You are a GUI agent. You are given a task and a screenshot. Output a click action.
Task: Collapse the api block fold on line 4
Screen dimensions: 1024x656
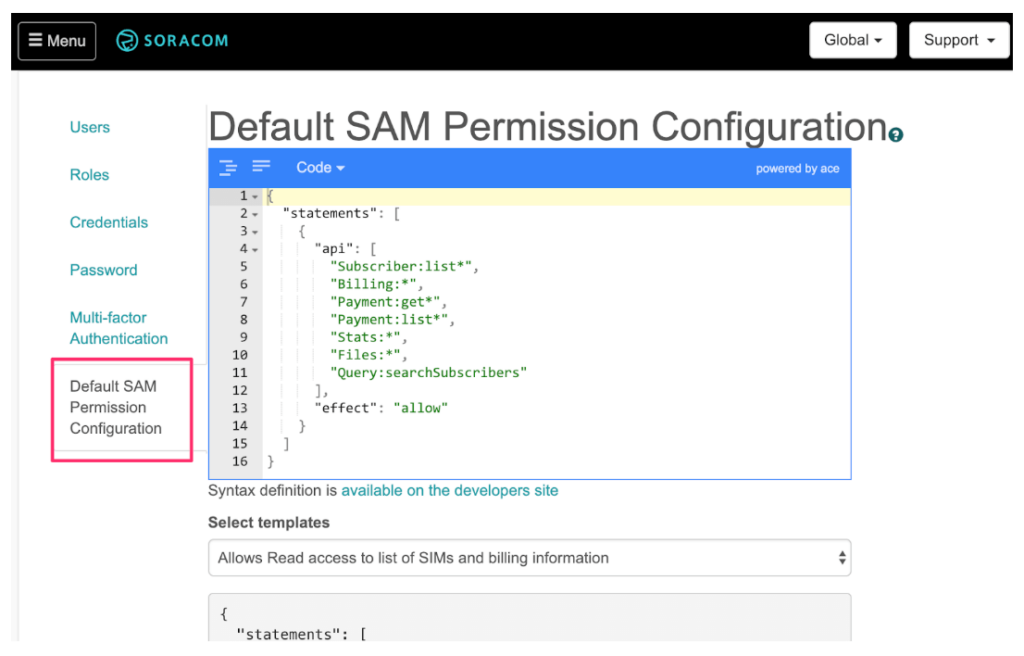pos(255,248)
